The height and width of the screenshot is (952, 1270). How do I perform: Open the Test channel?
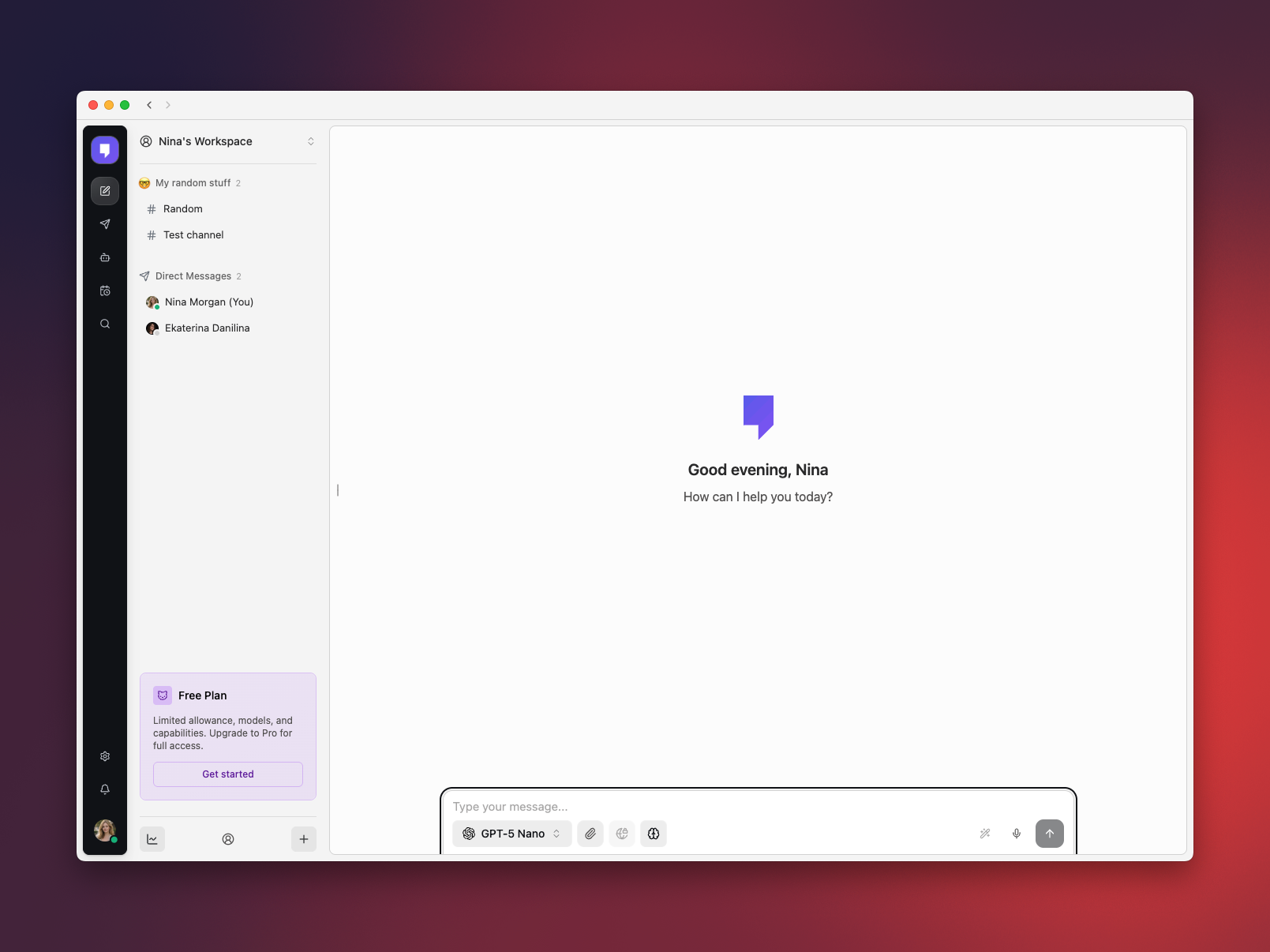click(x=228, y=235)
